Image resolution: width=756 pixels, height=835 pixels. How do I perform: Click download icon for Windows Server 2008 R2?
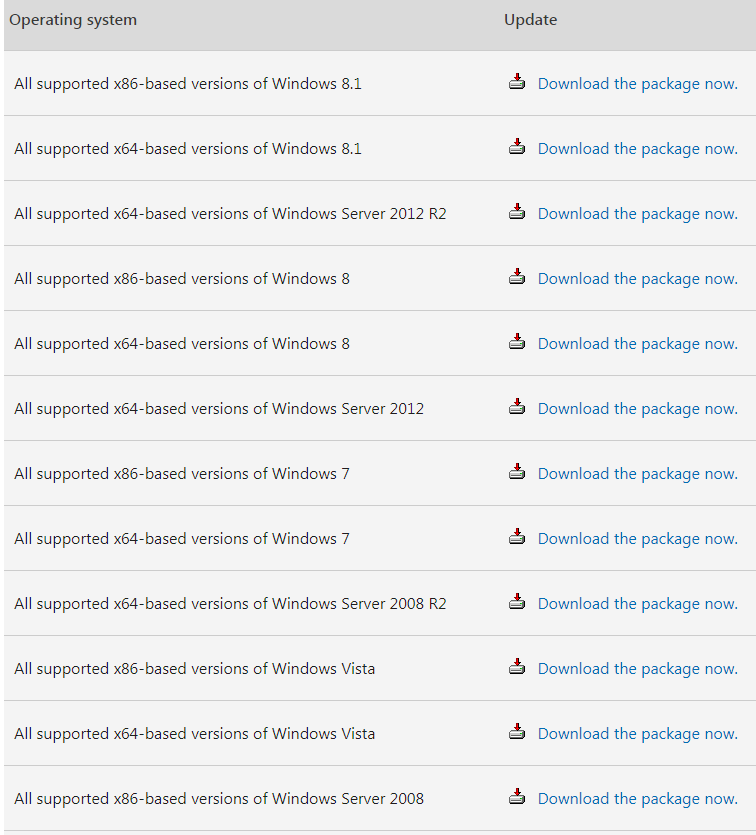click(x=516, y=601)
